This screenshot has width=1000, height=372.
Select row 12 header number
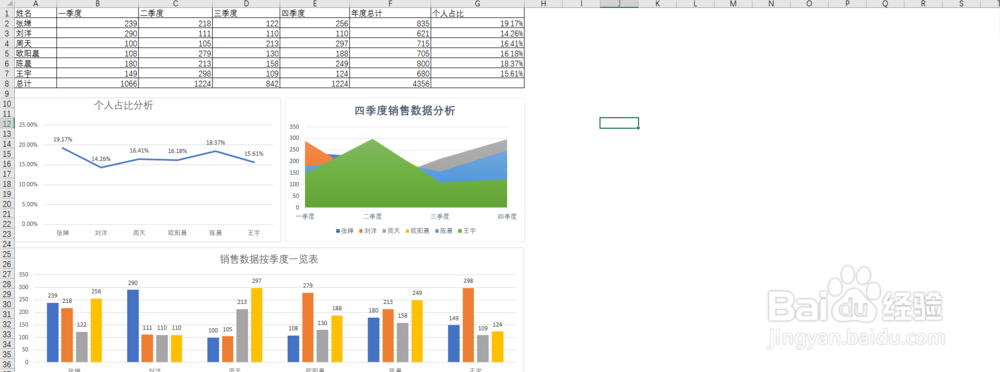coord(7,123)
